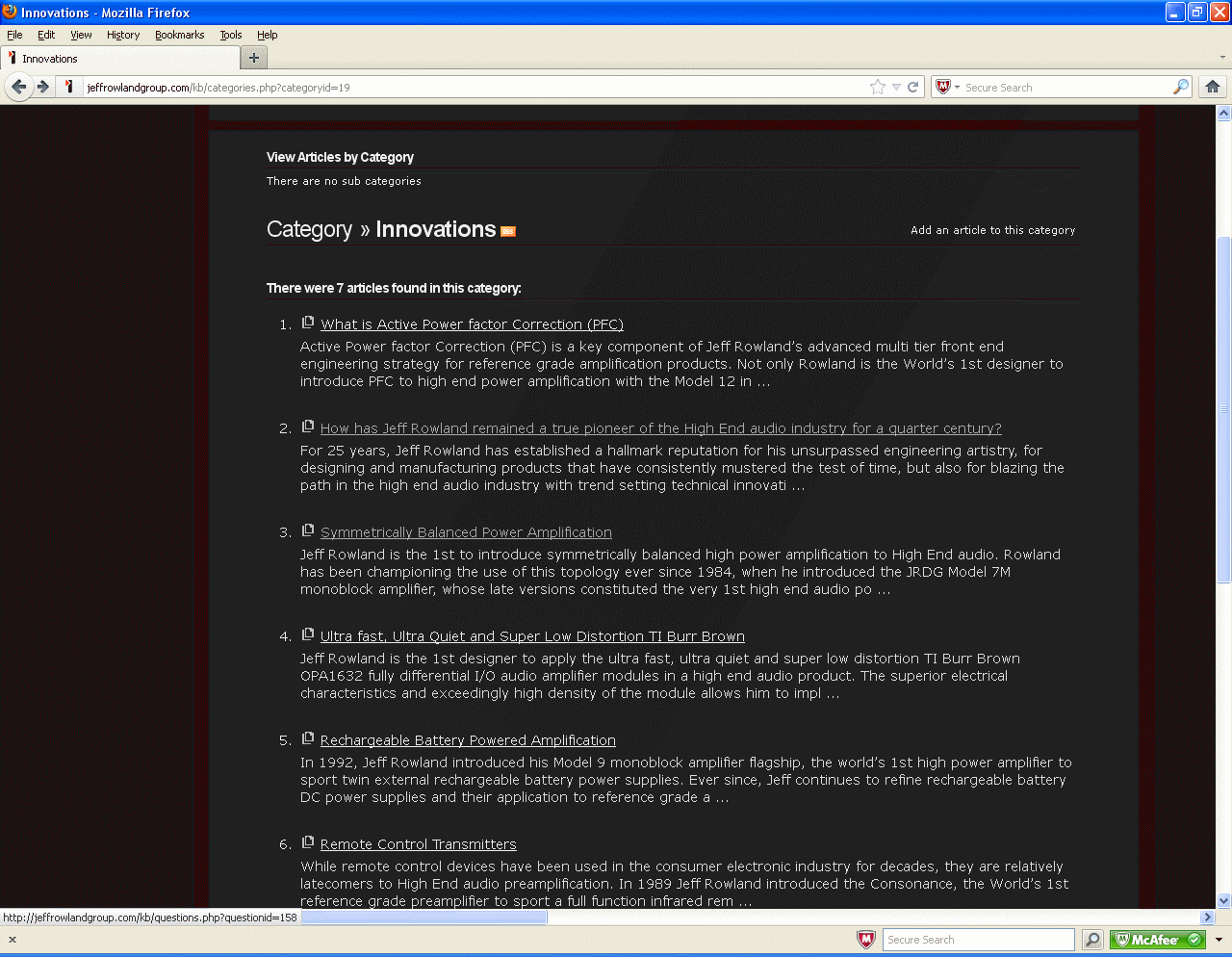1232x957 pixels.
Task: Open the article What is Active Power factor Correction (PFC)
Action: [x=472, y=324]
